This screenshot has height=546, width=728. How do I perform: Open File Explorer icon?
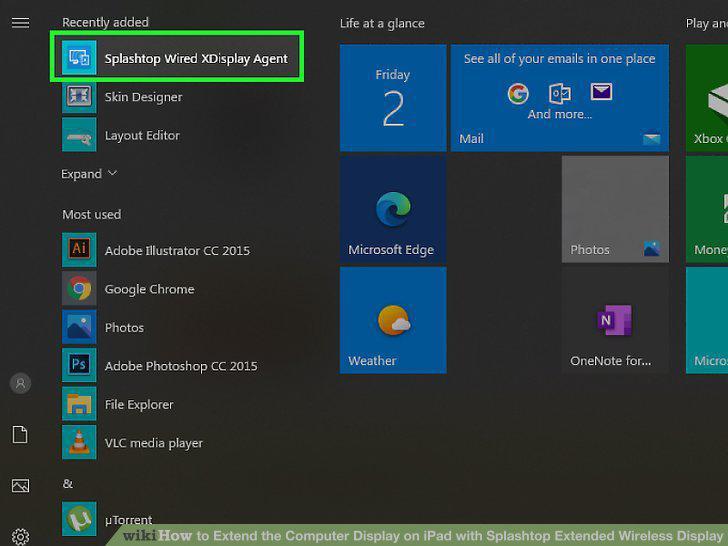pos(79,404)
